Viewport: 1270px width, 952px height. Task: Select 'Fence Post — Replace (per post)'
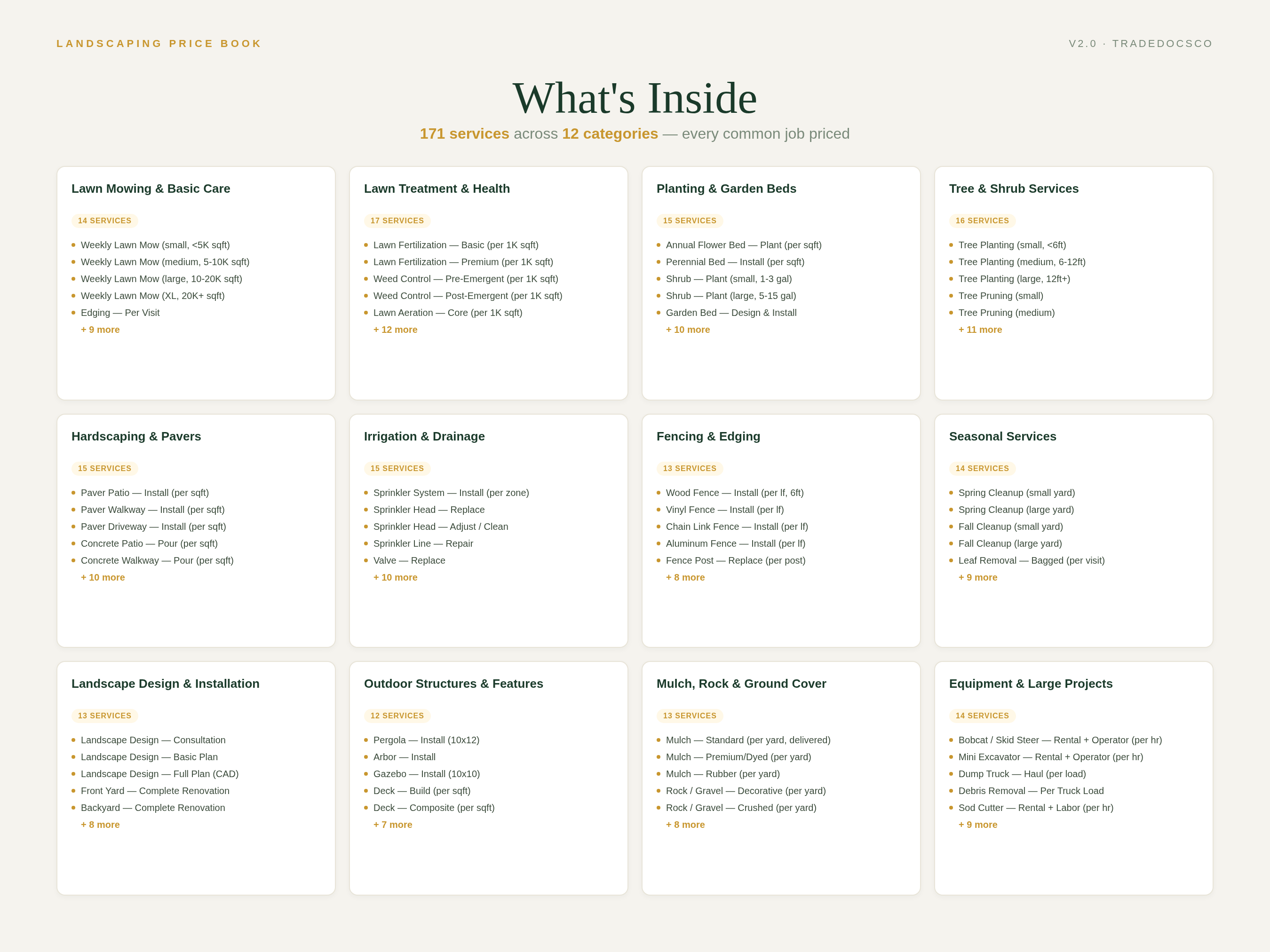736,560
